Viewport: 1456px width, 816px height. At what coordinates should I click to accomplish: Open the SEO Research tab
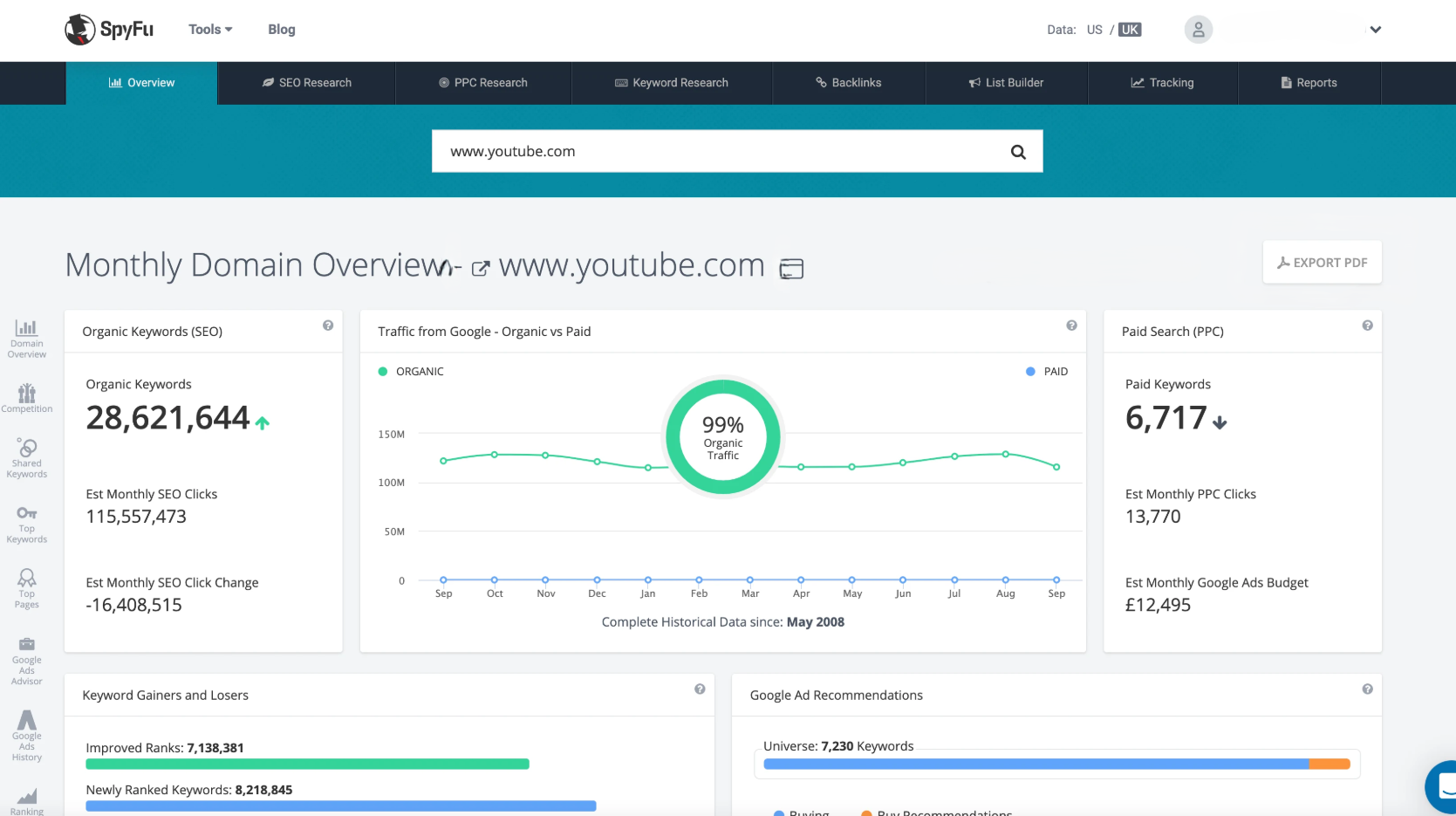click(x=307, y=83)
